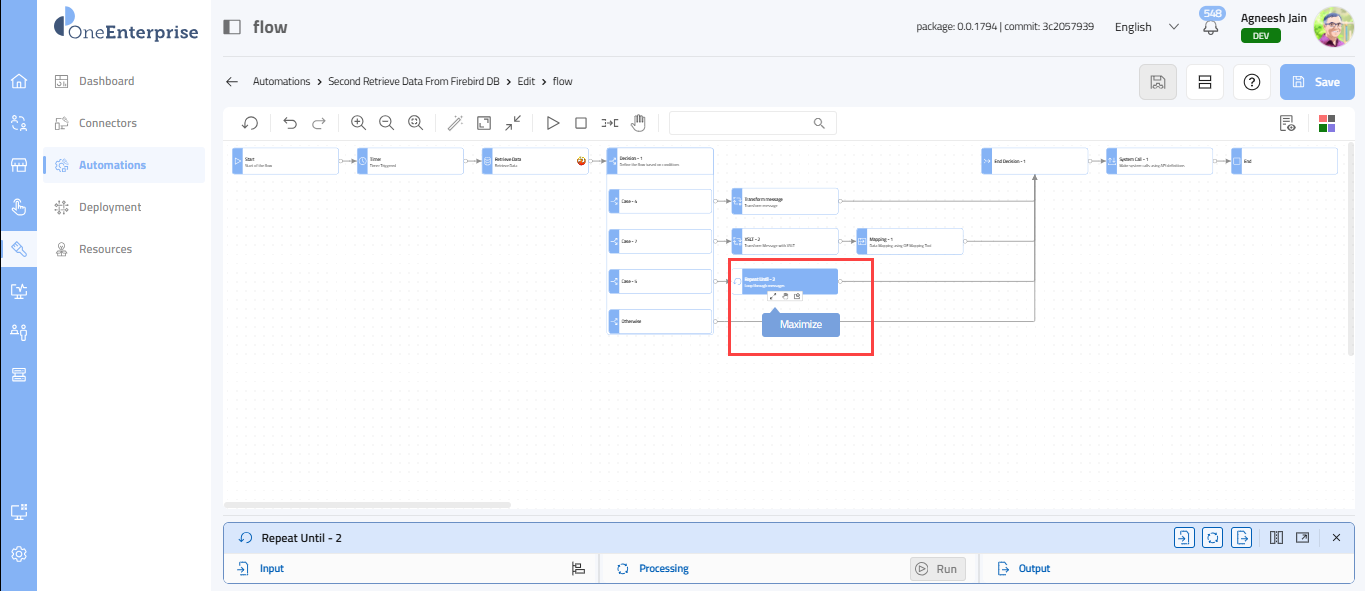
Task: Toggle the Processing panel visibility icon
Action: click(x=1212, y=538)
